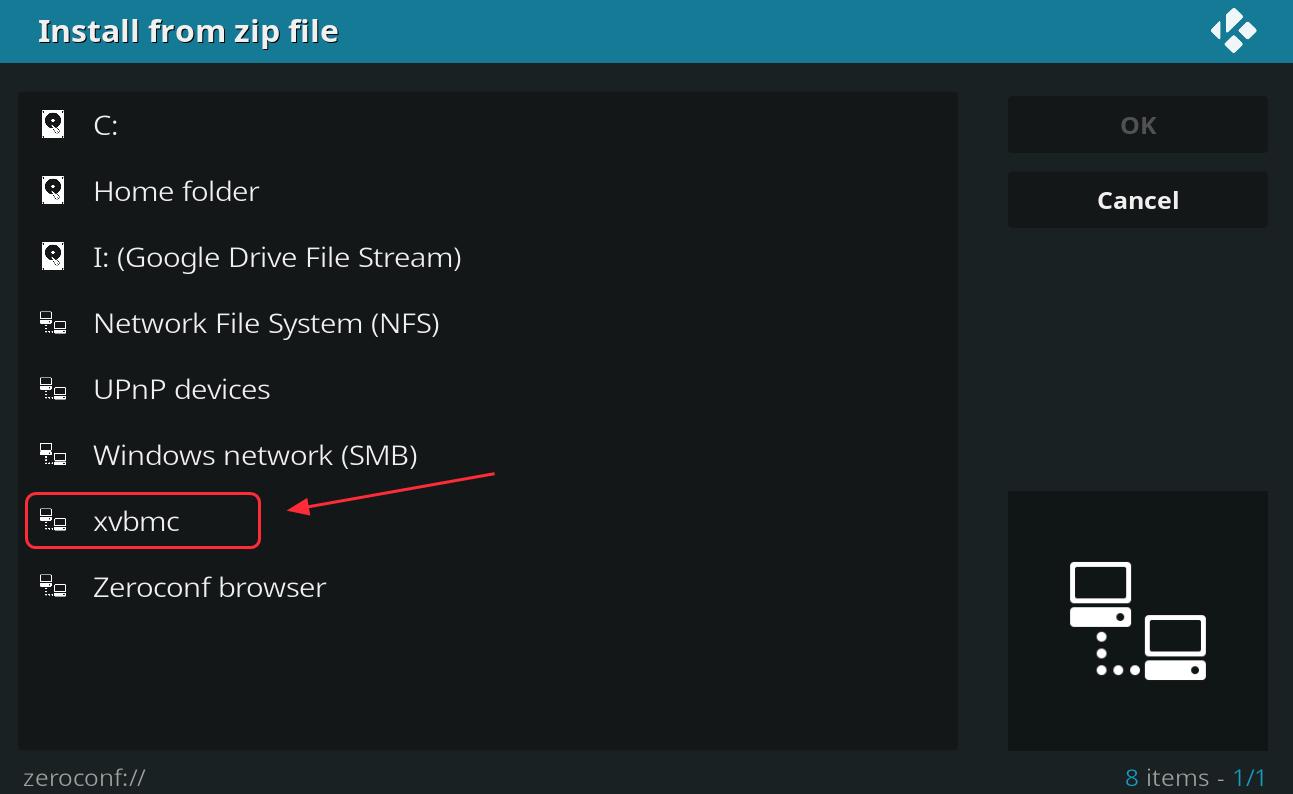Click the Kodi logo icon
Image resolution: width=1293 pixels, height=794 pixels.
coord(1233,30)
